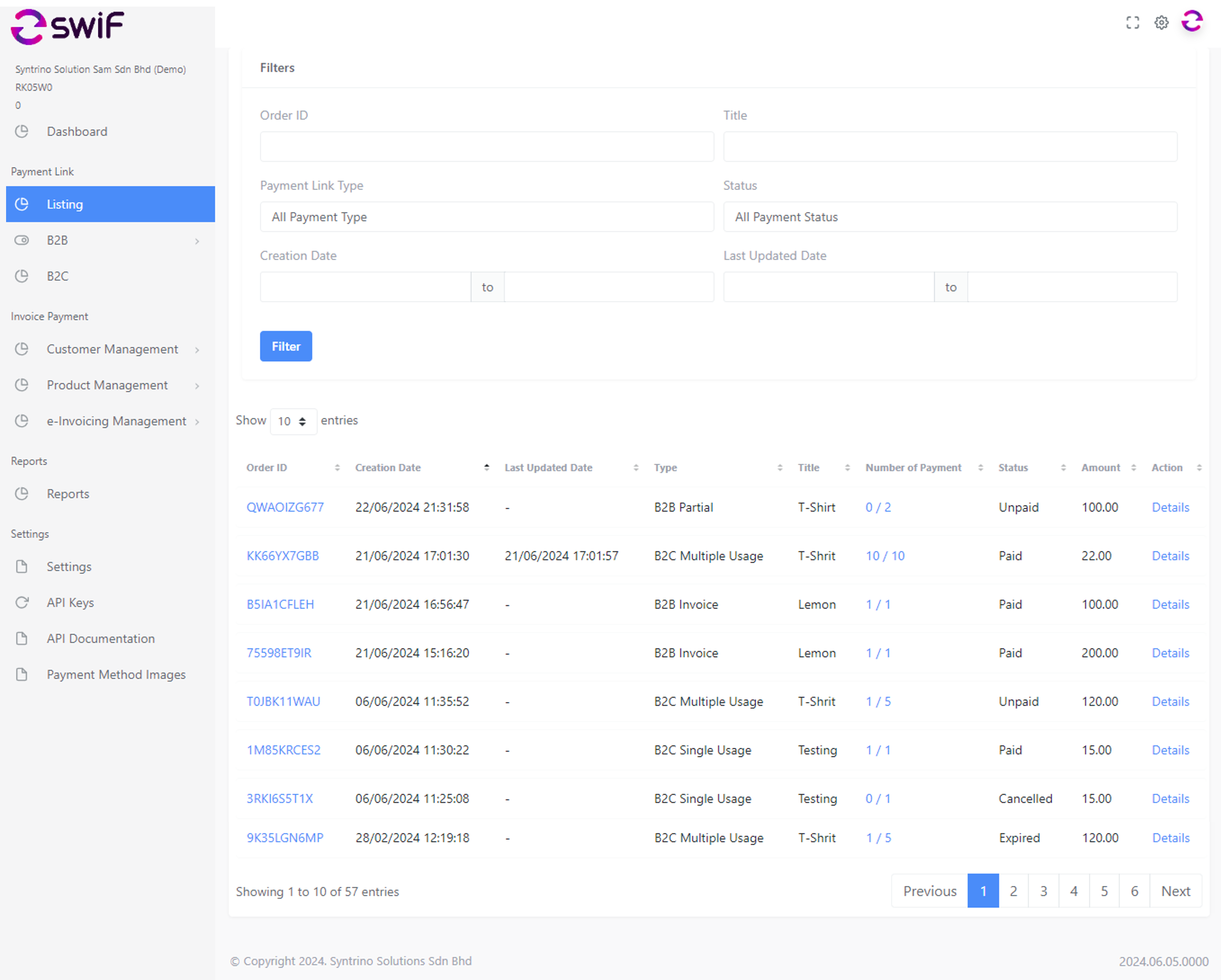View Details for order KK66YX7GBB
This screenshot has height=980, width=1221.
(x=1170, y=556)
